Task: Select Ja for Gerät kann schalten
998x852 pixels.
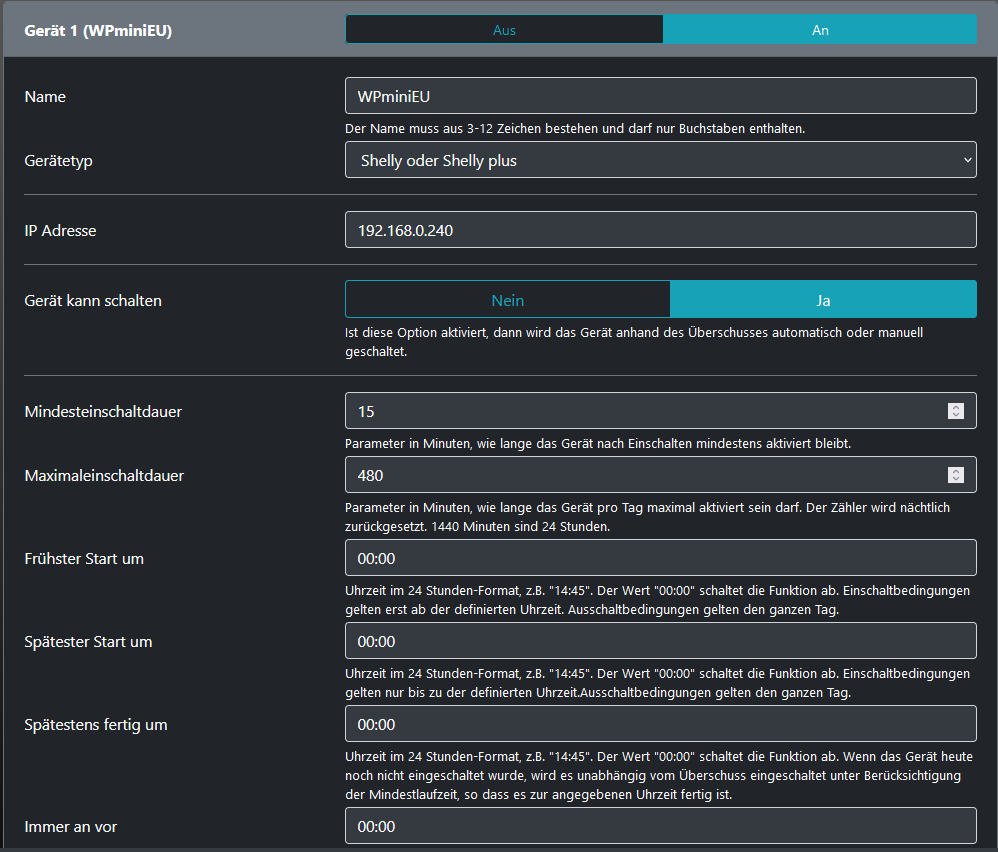Action: click(823, 300)
